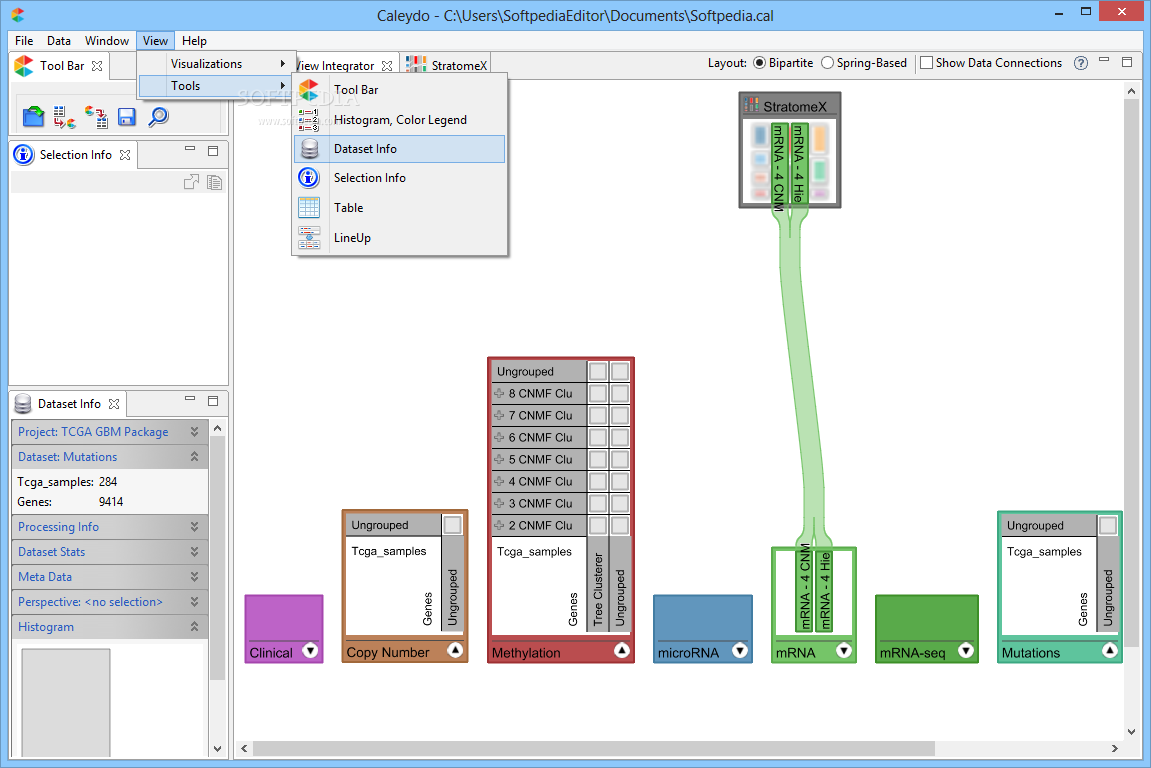Image resolution: width=1151 pixels, height=768 pixels.
Task: Close the Dataset Info tab
Action: (x=114, y=404)
